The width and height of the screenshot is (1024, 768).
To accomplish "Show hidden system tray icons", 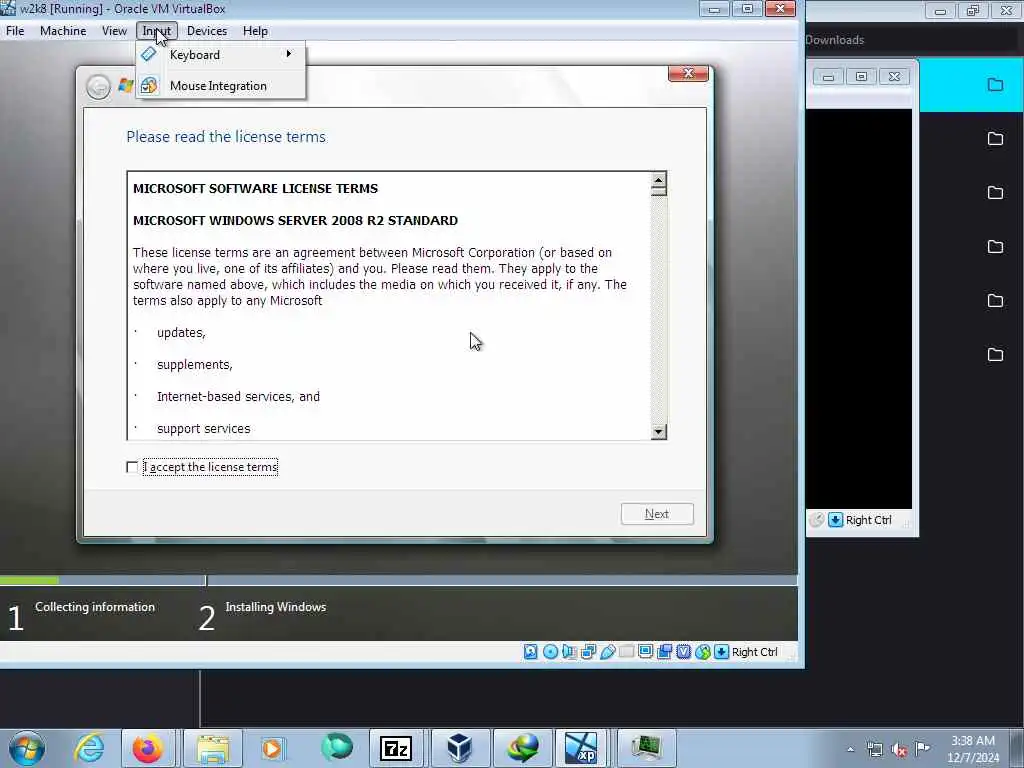I will [x=850, y=749].
